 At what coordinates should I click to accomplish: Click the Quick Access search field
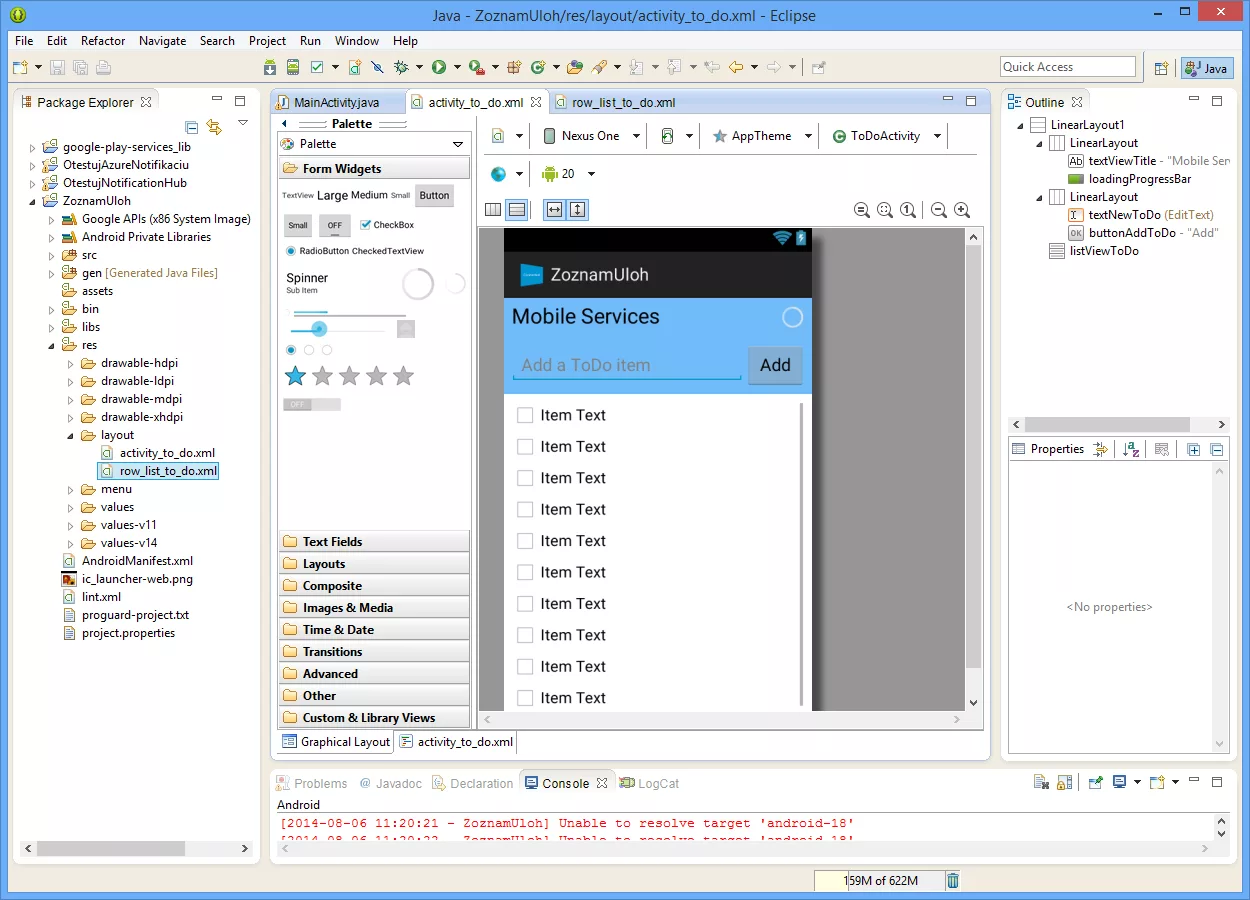pyautogui.click(x=1068, y=67)
